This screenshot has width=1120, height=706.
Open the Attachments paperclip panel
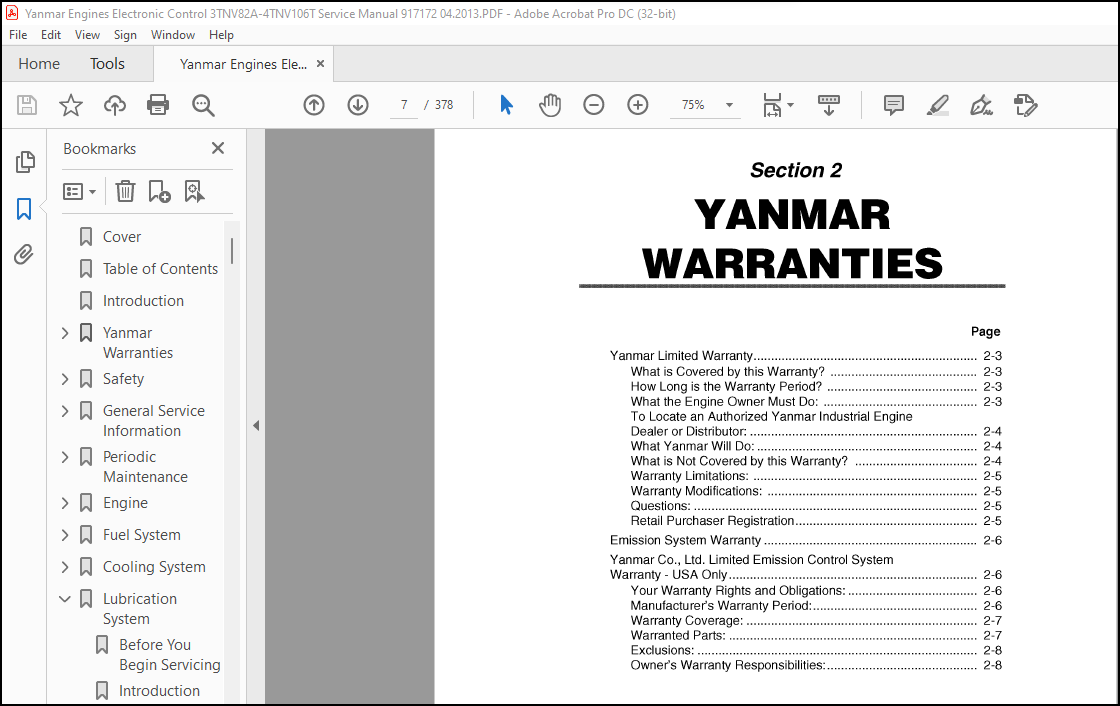[24, 254]
